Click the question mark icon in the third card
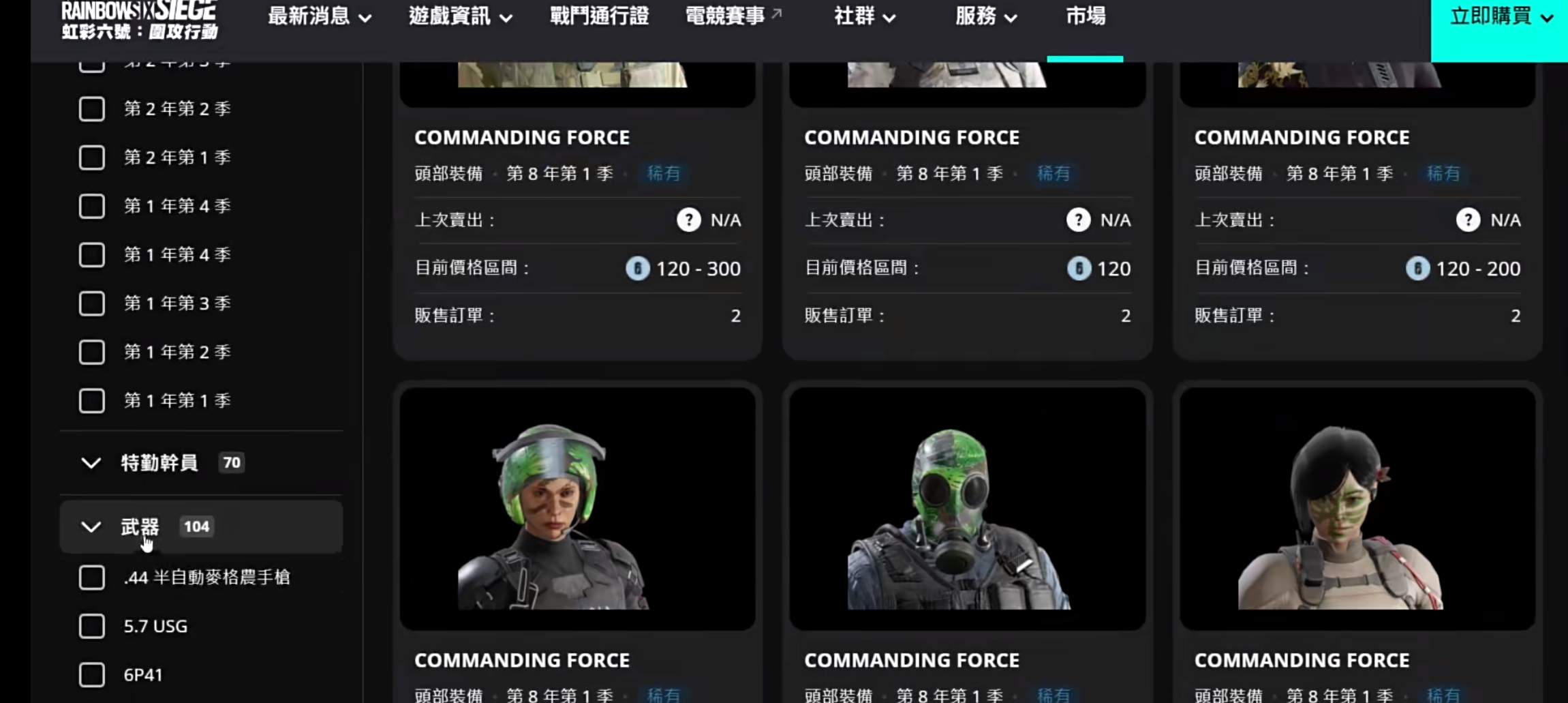Image resolution: width=1568 pixels, height=703 pixels. pyautogui.click(x=1468, y=220)
